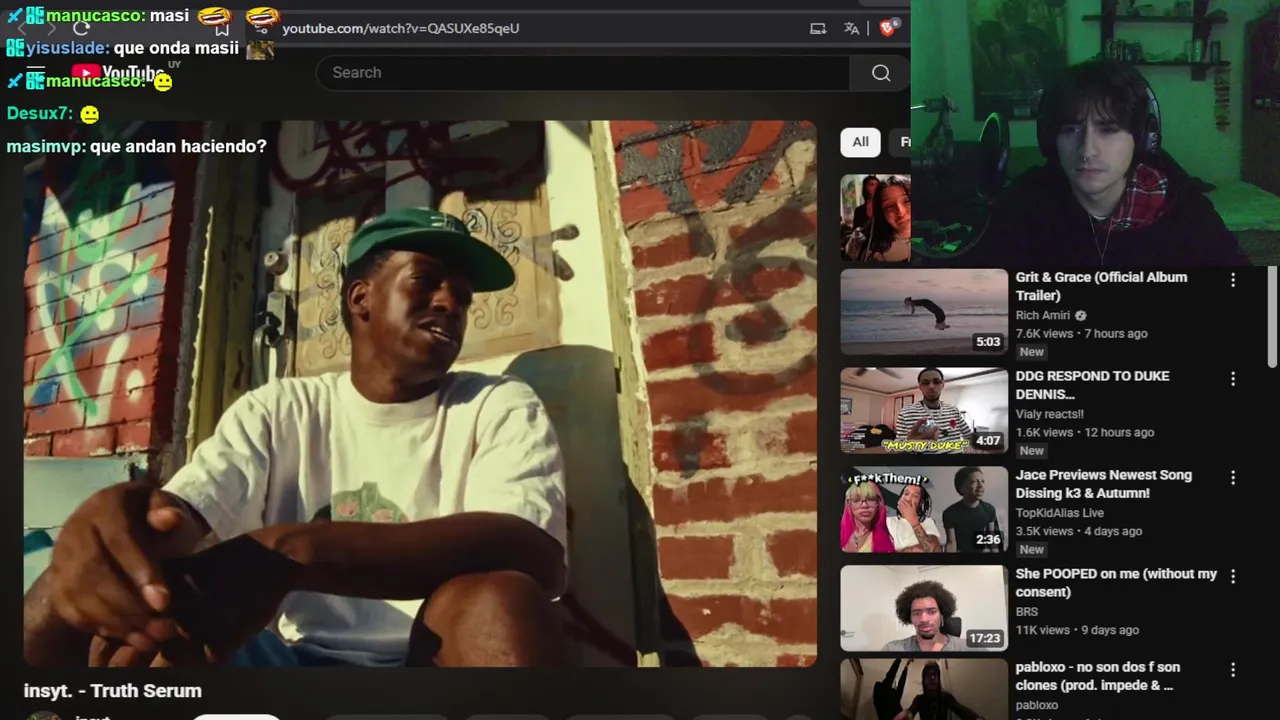
Task: Open the first recommended thumbnail with two girls
Action: tap(876, 218)
